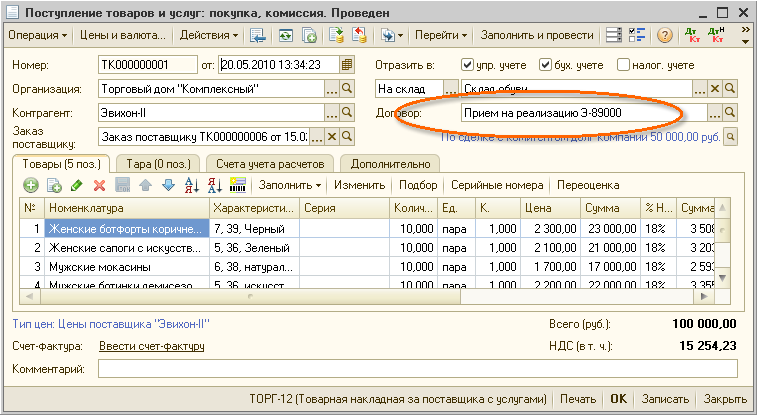757x415 pixels.
Task: Click the list settings rows icon
Action: tap(614, 35)
